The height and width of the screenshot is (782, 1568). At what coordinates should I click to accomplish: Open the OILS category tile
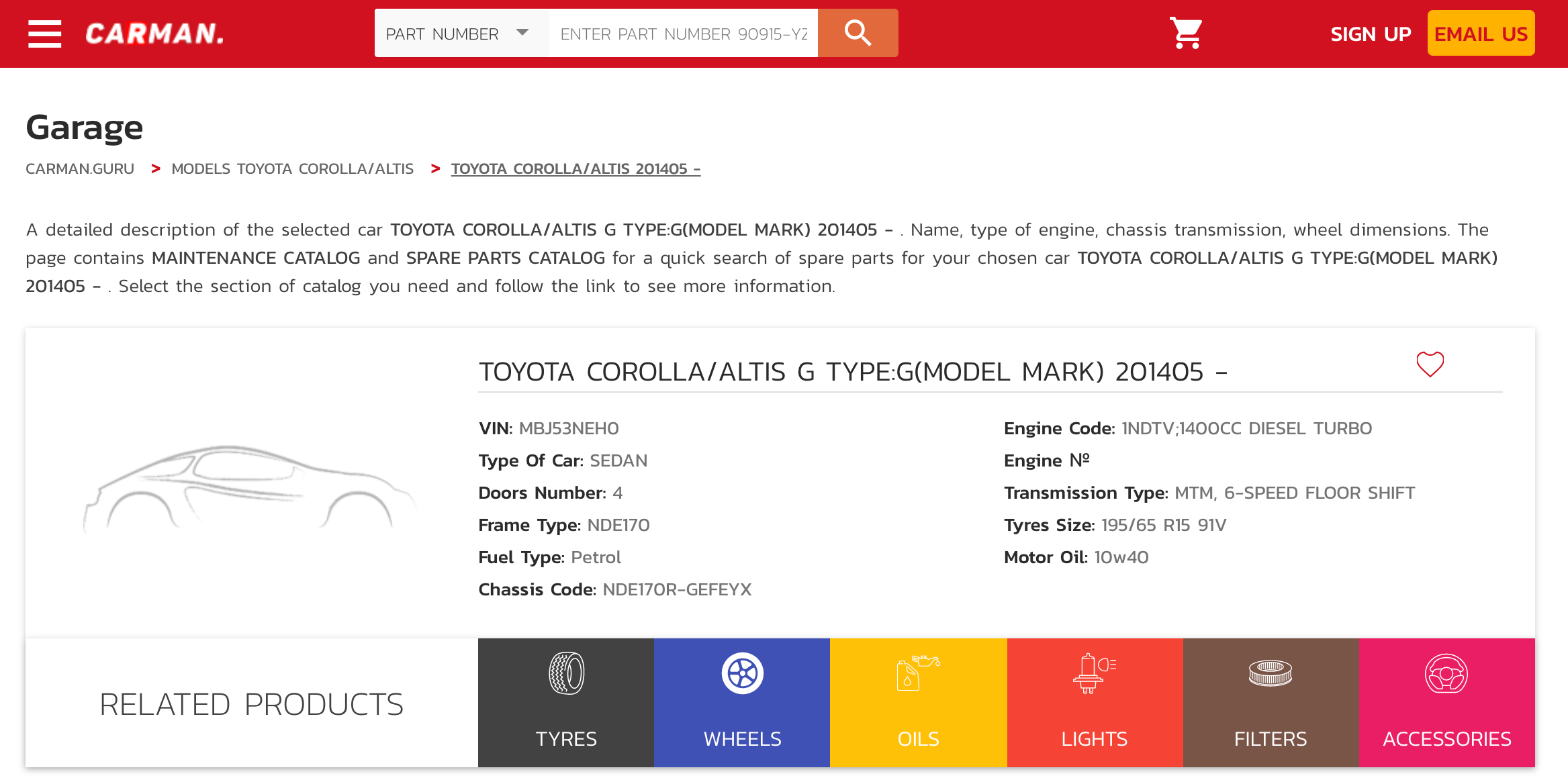(x=919, y=703)
